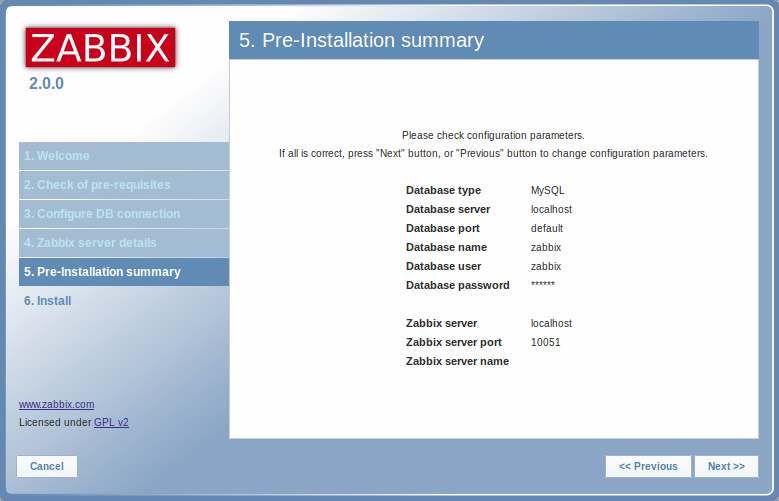779x501 pixels.
Task: Click the 'Licensed under' text
Action: tap(55, 422)
